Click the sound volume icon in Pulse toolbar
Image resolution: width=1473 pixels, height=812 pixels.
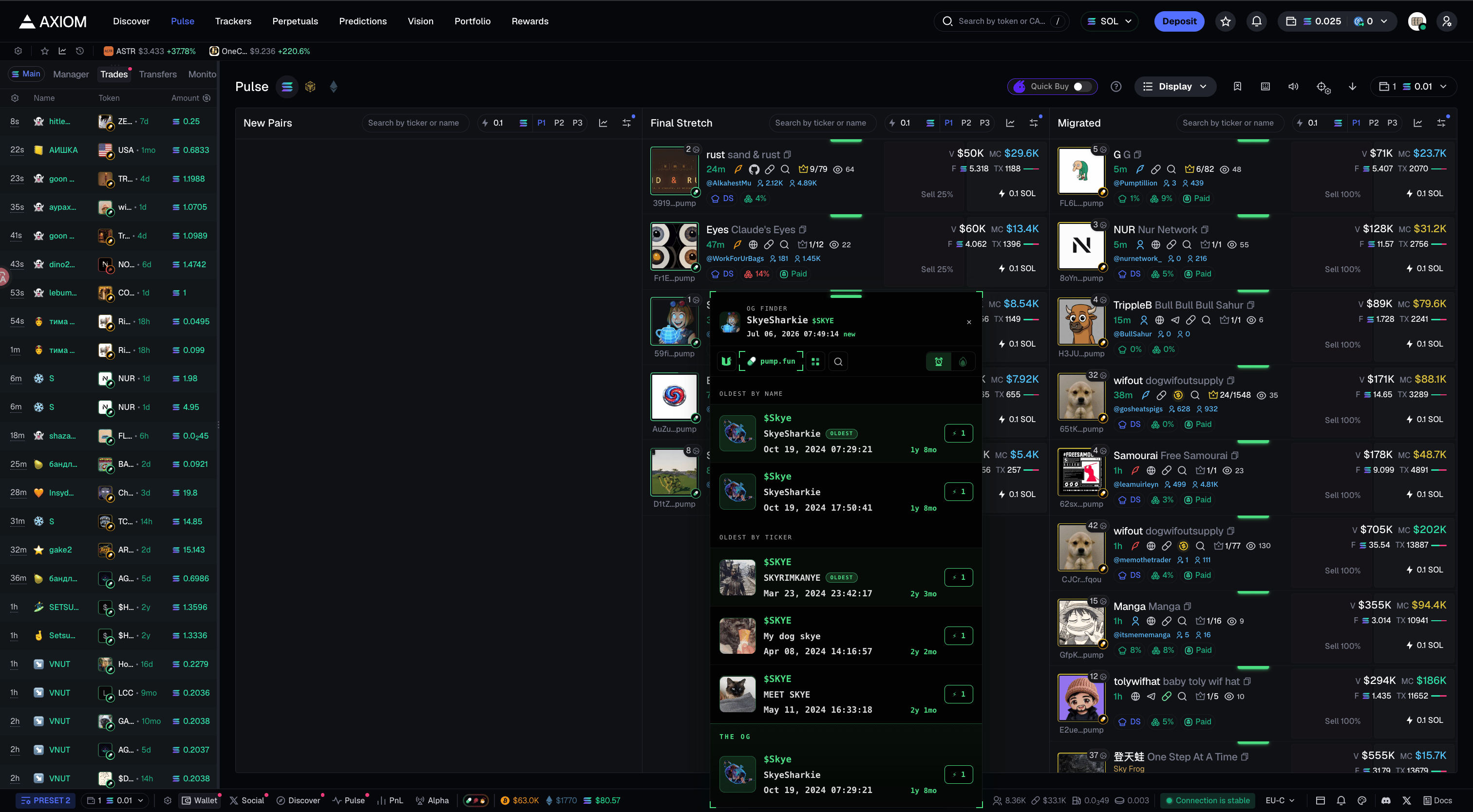1293,87
